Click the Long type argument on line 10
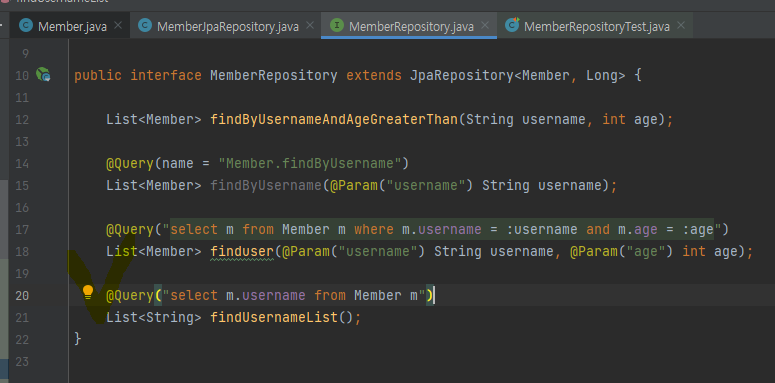 tap(602, 76)
